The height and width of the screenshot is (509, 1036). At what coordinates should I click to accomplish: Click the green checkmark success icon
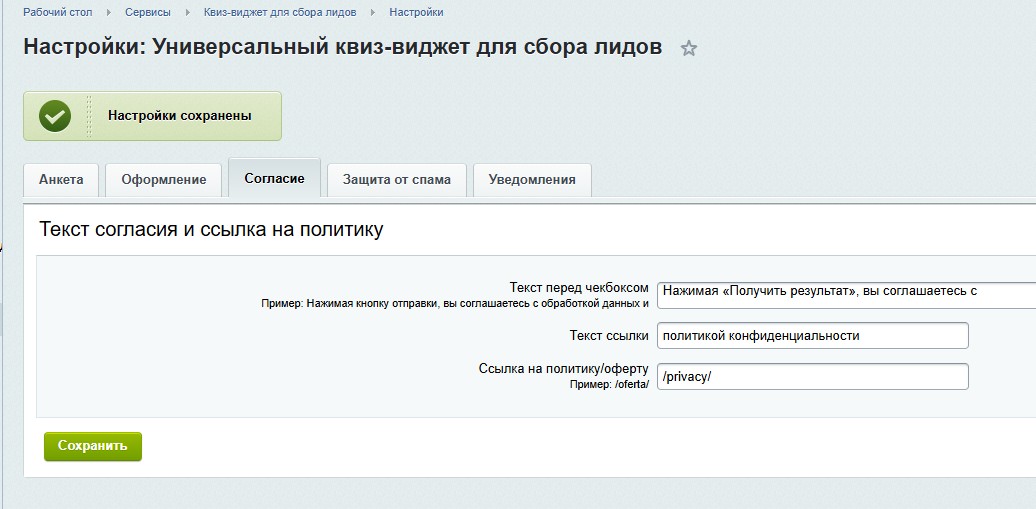click(55, 116)
